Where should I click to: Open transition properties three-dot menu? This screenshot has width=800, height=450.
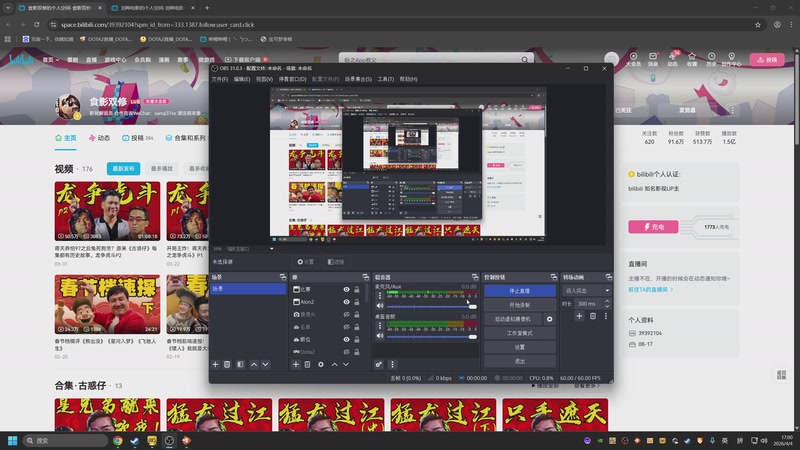(606, 316)
